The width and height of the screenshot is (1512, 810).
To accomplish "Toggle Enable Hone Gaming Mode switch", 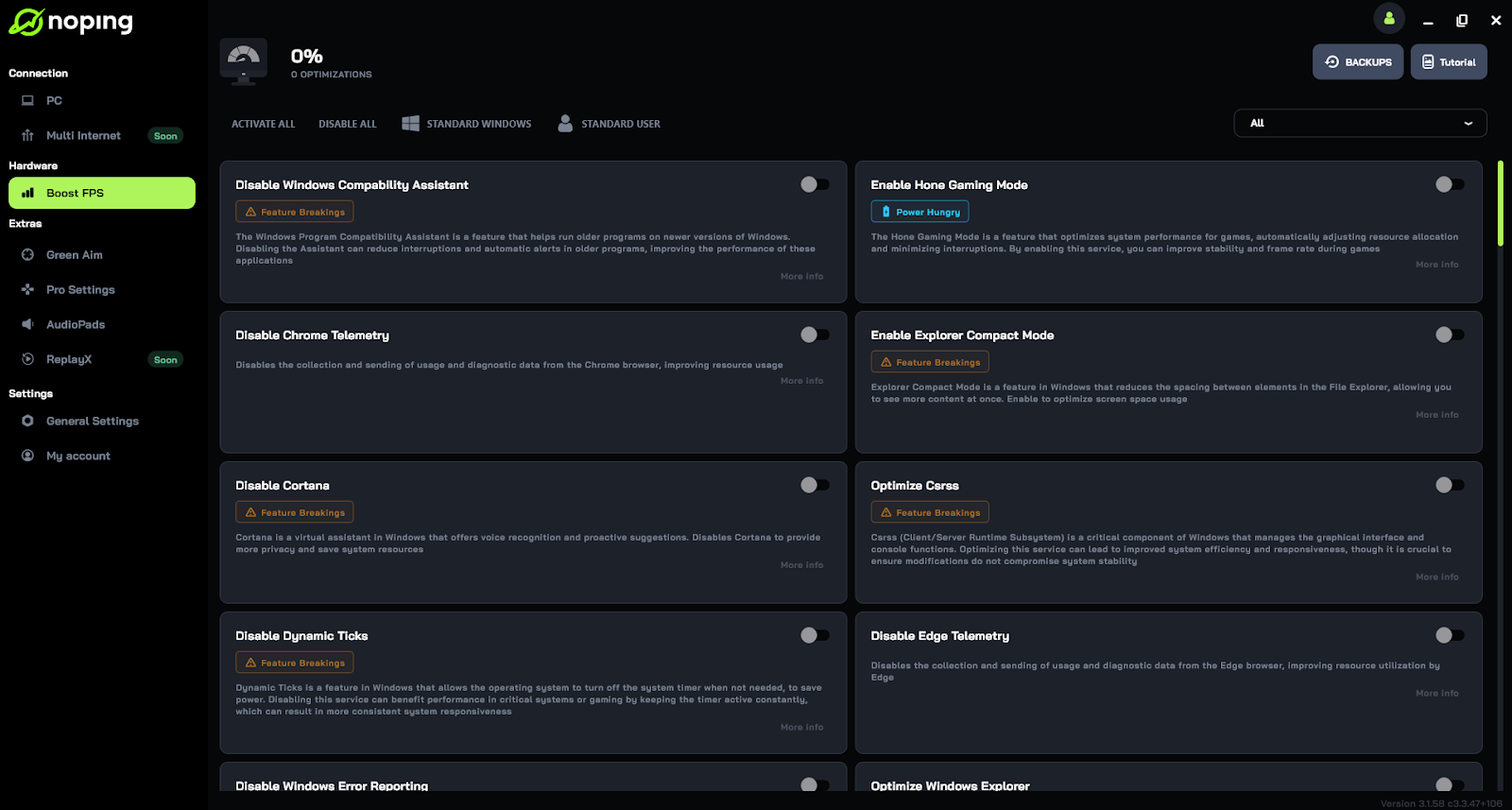I will (1450, 184).
